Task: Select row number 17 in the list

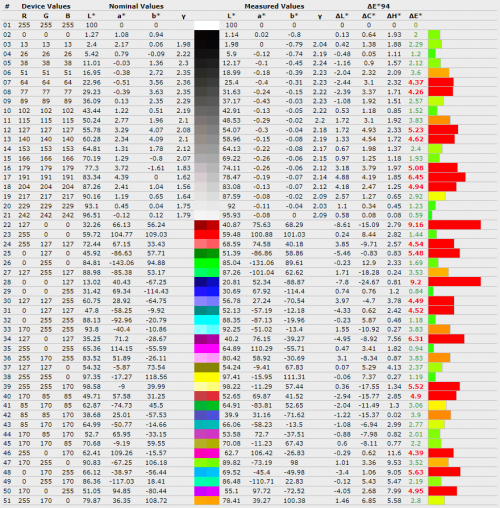Action: (7, 177)
